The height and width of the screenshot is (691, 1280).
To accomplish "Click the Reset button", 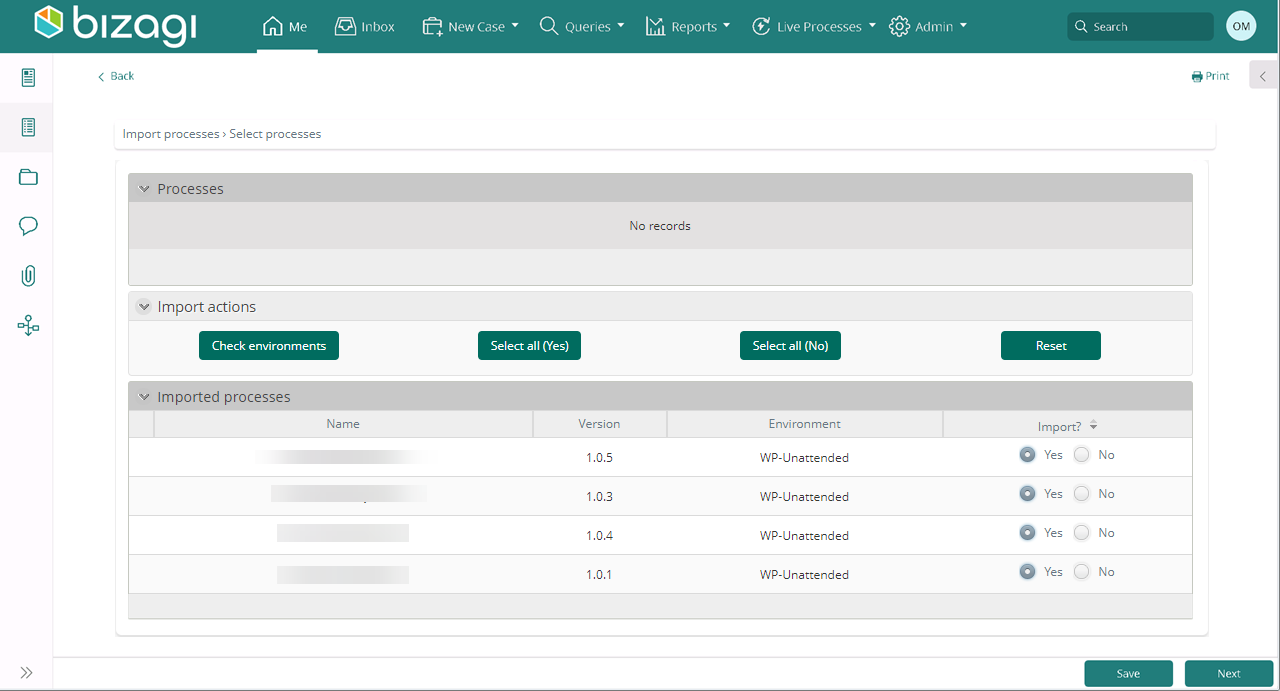I will tap(1051, 346).
